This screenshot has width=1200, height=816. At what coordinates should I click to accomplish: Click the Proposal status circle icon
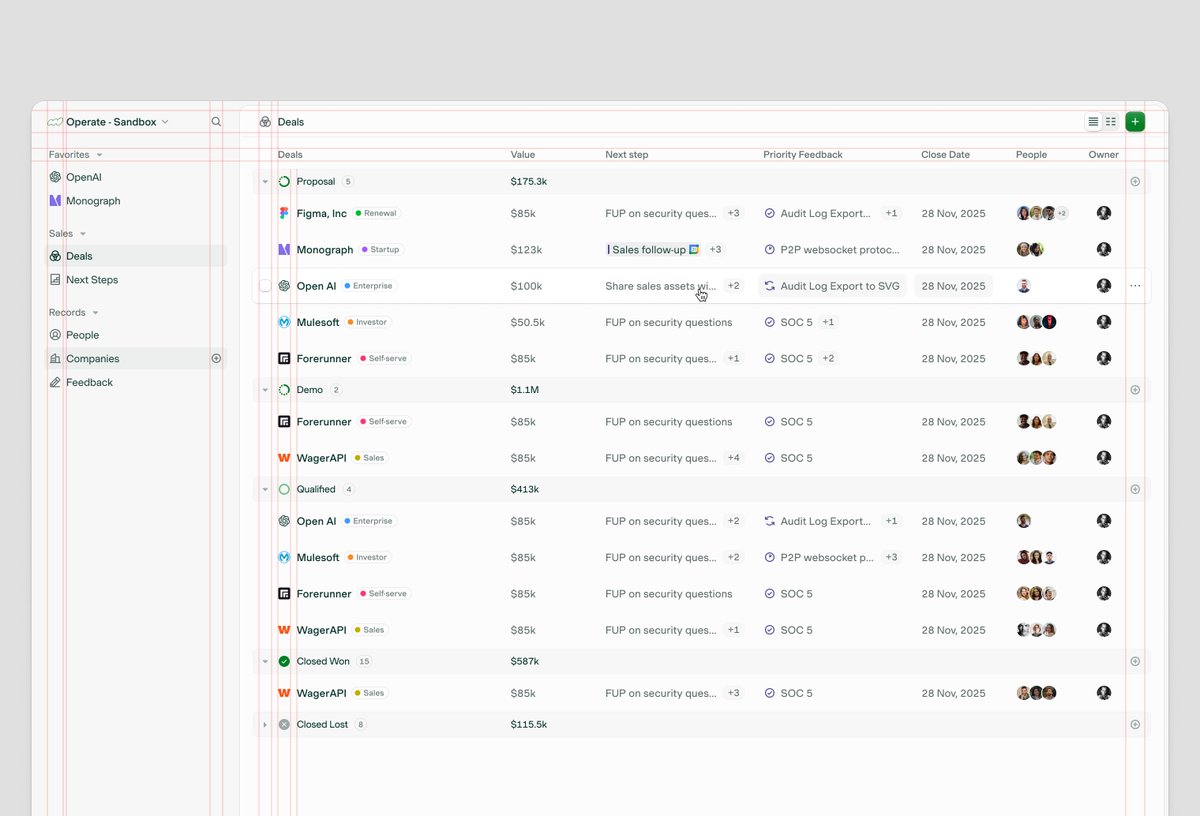284,182
